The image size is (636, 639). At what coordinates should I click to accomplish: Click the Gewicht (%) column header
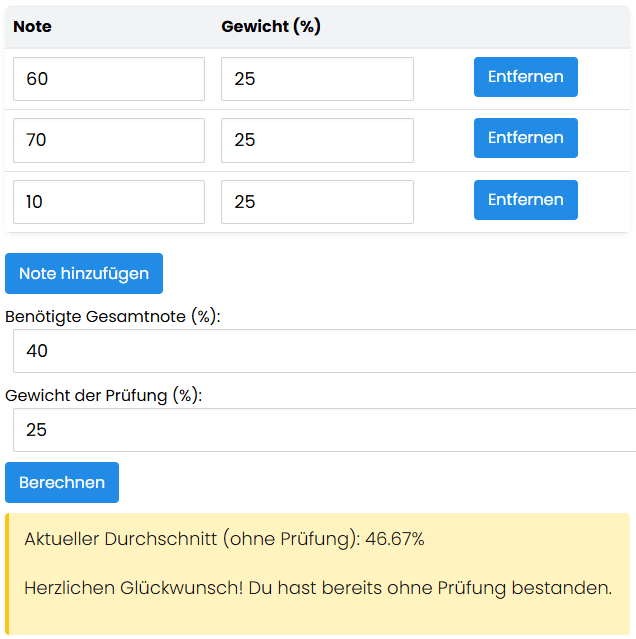270,27
